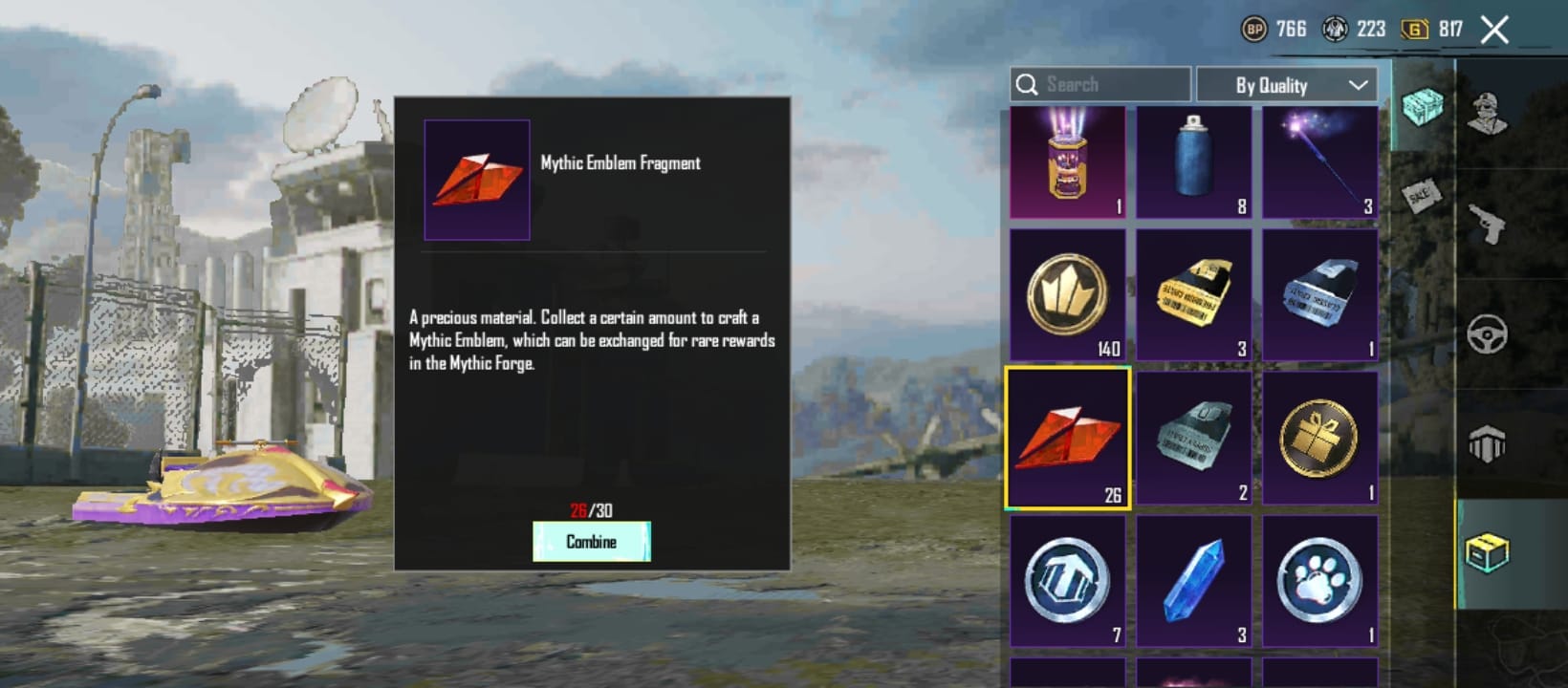
Task: Open the By Quality sort dropdown
Action: point(1287,85)
